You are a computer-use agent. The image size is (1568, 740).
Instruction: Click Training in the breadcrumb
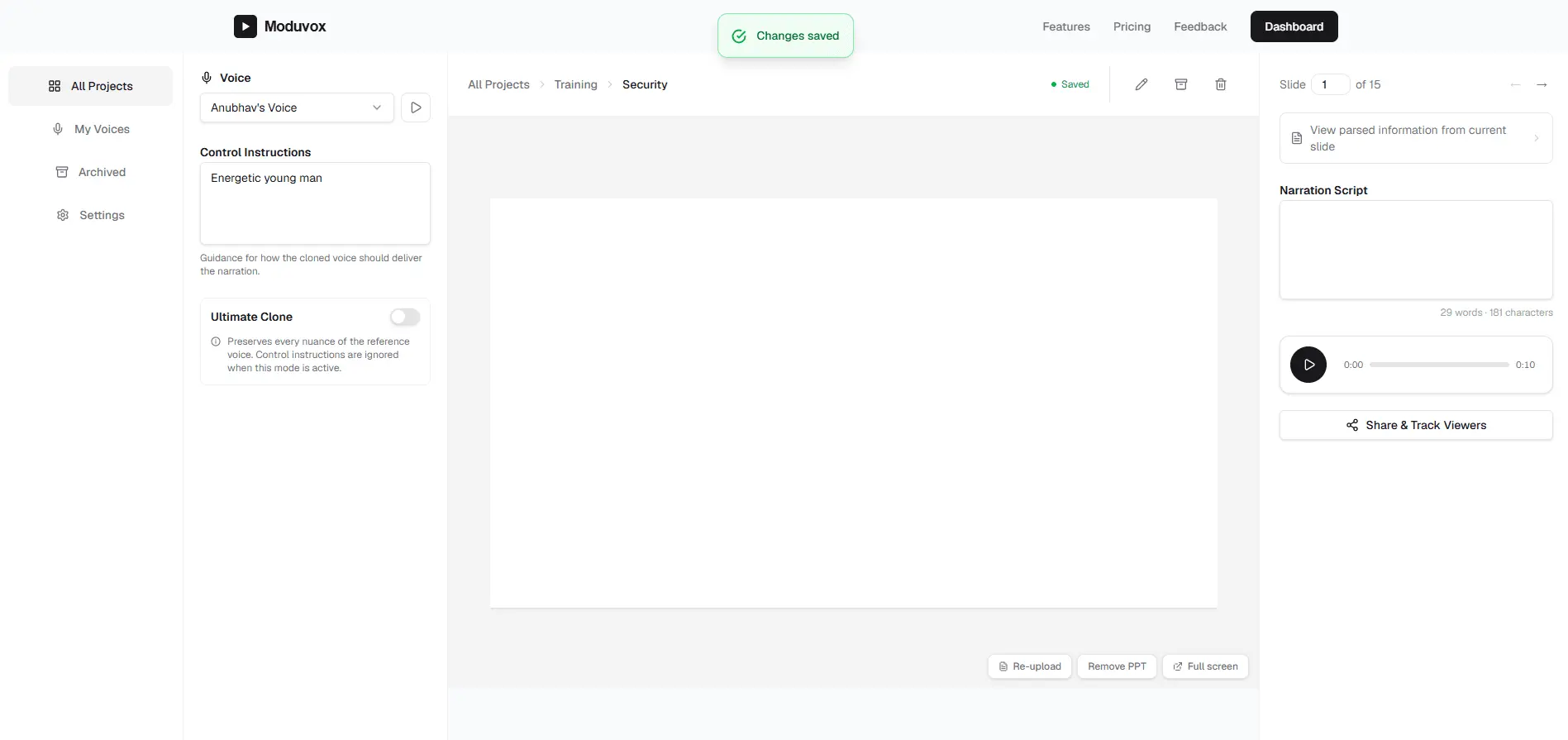pyautogui.click(x=576, y=84)
